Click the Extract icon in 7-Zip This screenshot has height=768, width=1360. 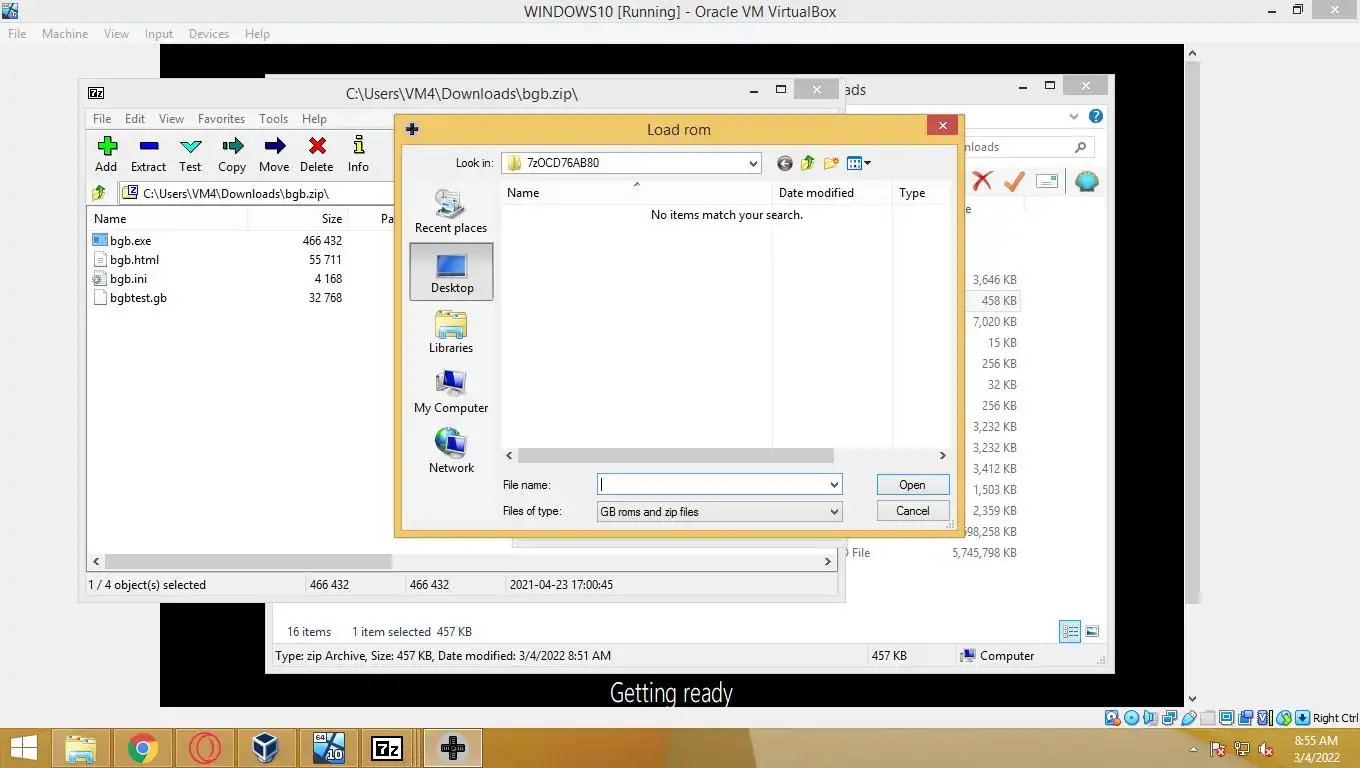tap(149, 146)
